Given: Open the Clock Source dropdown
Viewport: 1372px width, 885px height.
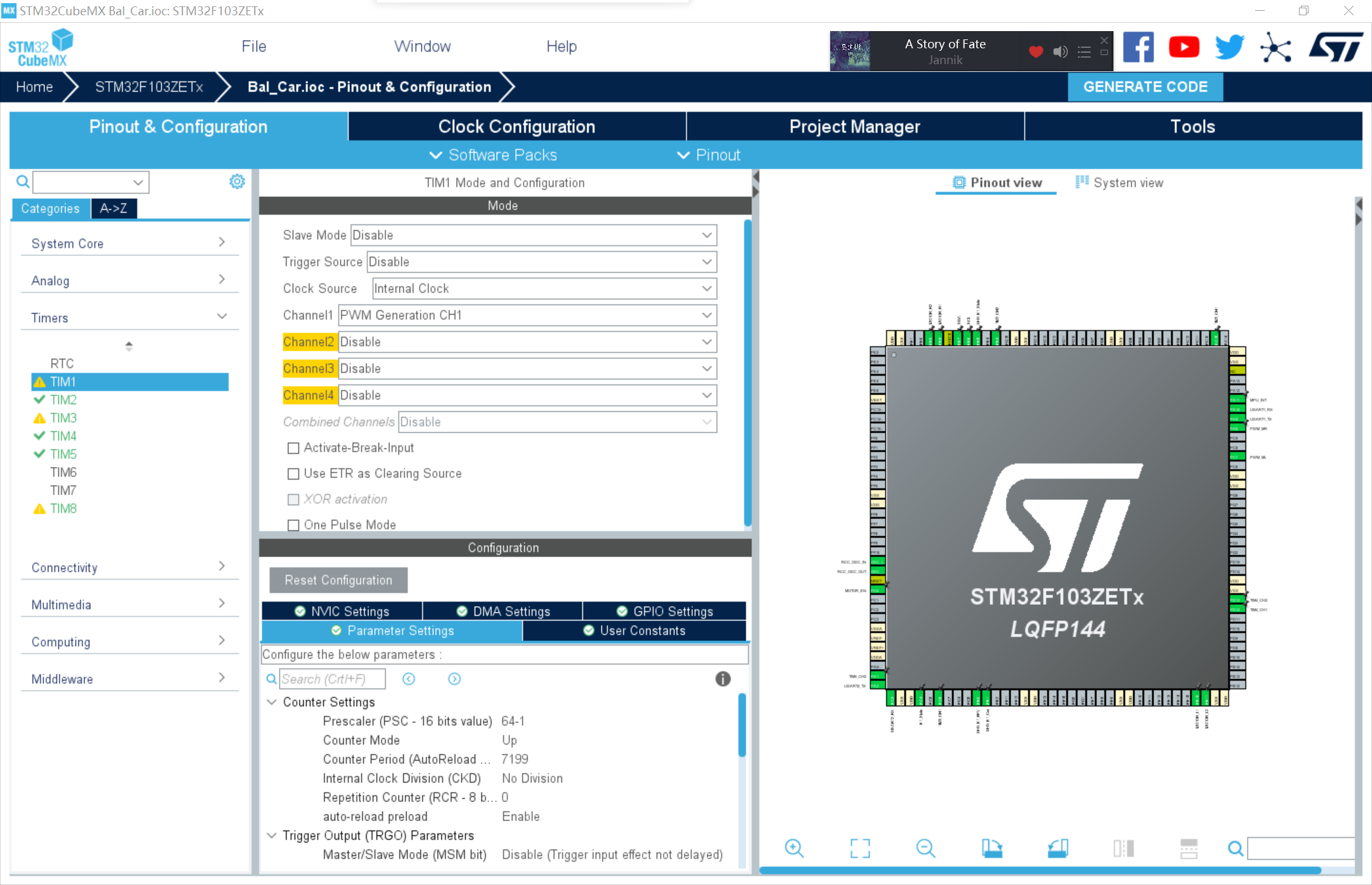Looking at the screenshot, I should (x=544, y=288).
